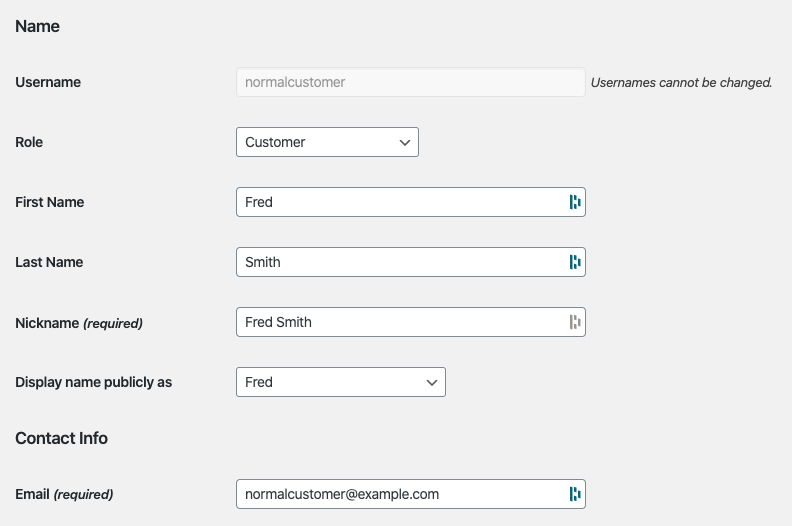Click into the Last Name field containing Smith
Viewport: 792px width, 526px height.
(x=400, y=262)
